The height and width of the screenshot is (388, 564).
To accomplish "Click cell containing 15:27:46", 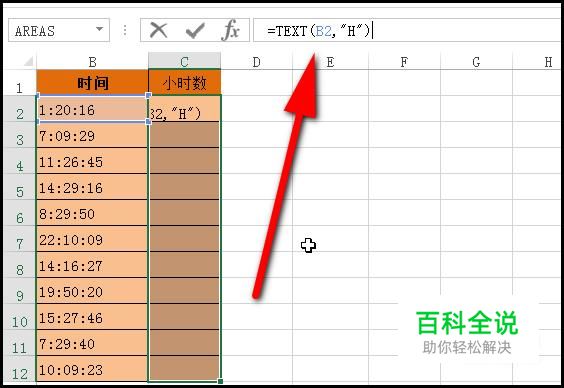I will (x=92, y=317).
